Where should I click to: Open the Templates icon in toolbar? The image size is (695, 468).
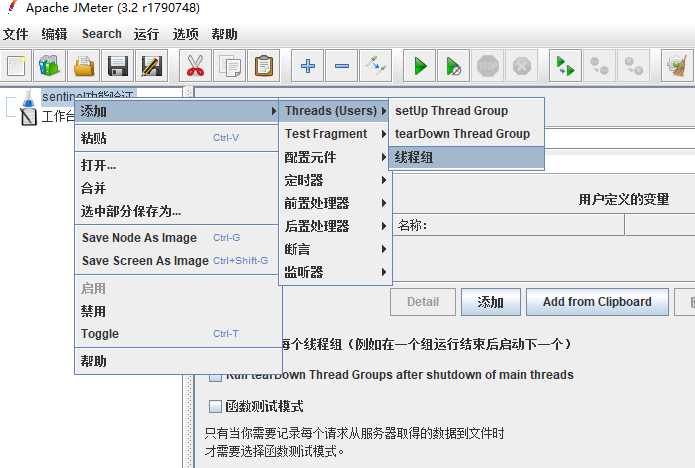point(50,66)
